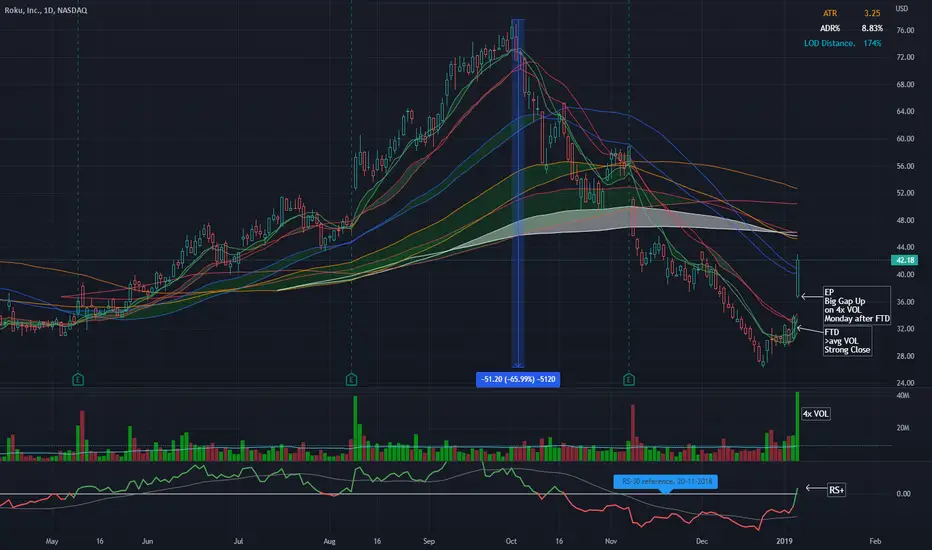This screenshot has width=932, height=550.
Task: Click the RS-30 reference 20-11-2018 callout
Action: point(666,481)
